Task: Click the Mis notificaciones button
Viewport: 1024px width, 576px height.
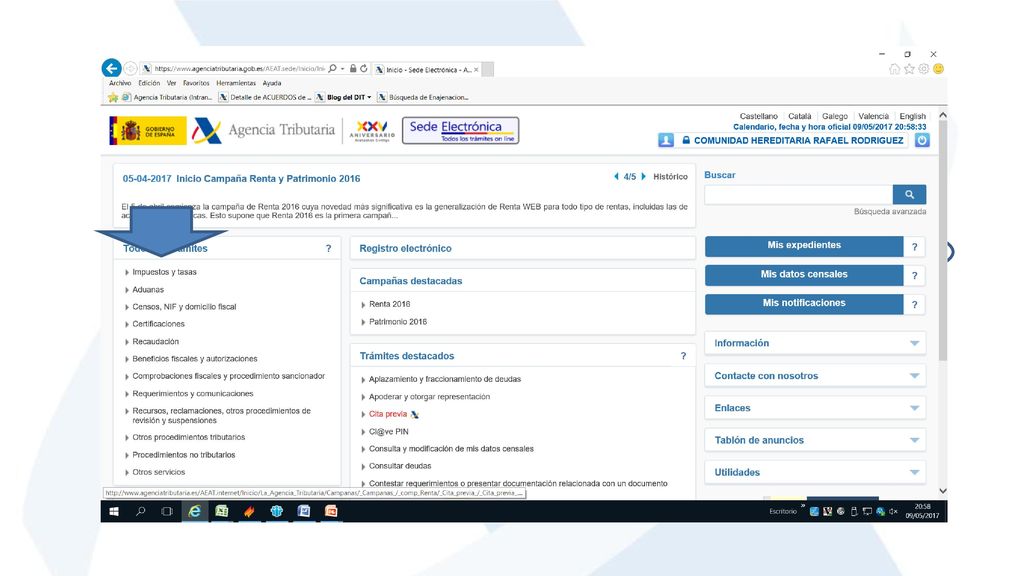Action: [x=804, y=304]
